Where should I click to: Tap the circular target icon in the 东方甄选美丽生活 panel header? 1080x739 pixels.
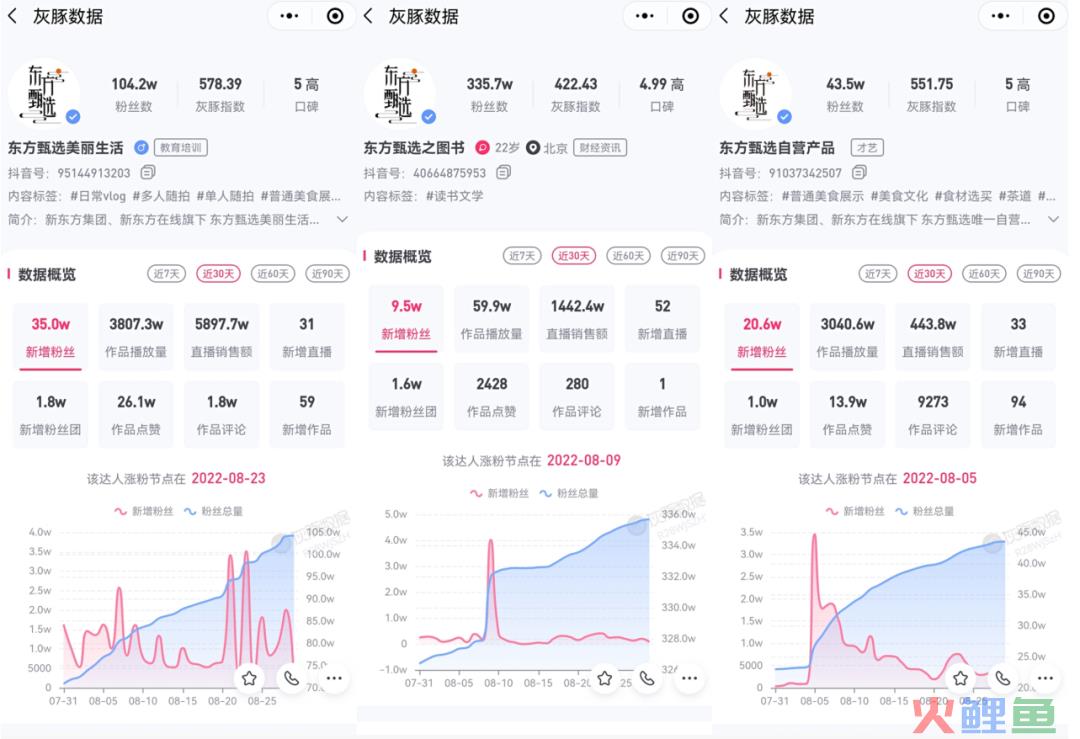335,16
